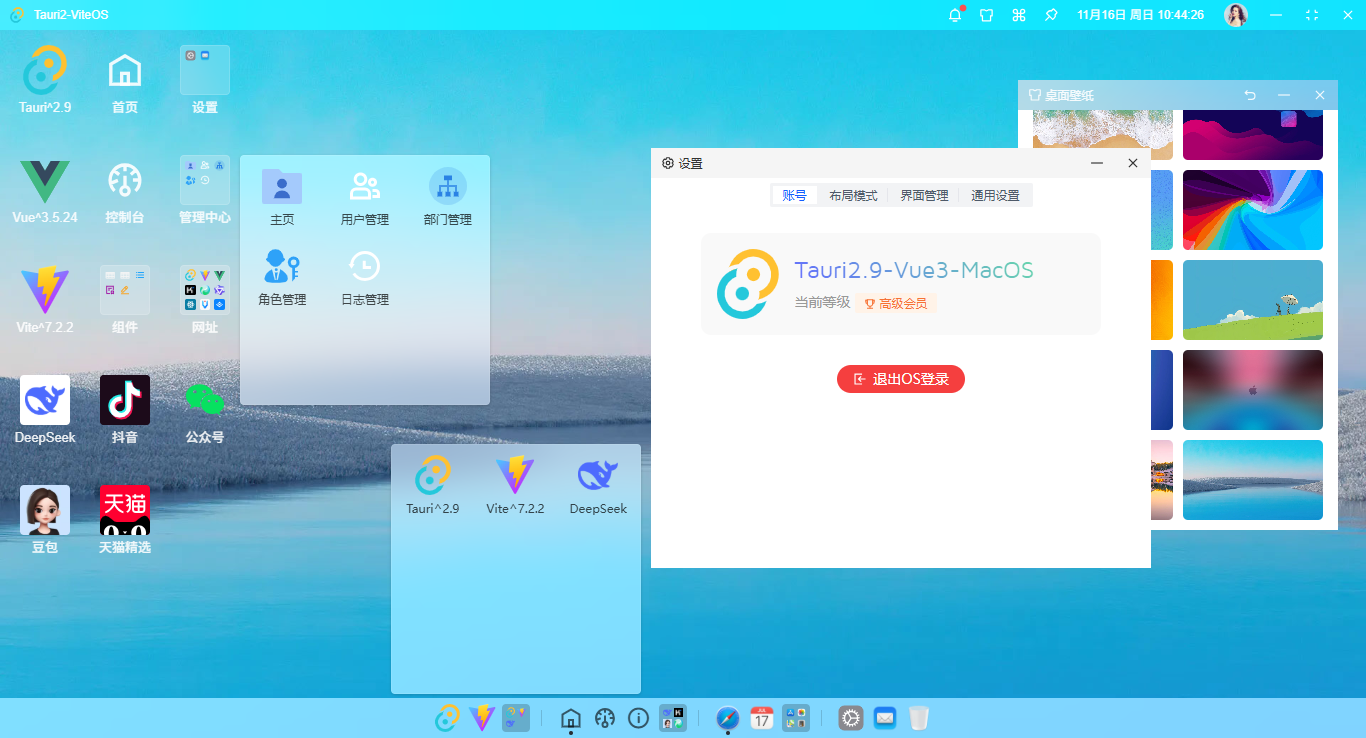This screenshot has width=1366, height=738.
Task: Launch the DeepSeek app from the desktop
Action: (44, 398)
